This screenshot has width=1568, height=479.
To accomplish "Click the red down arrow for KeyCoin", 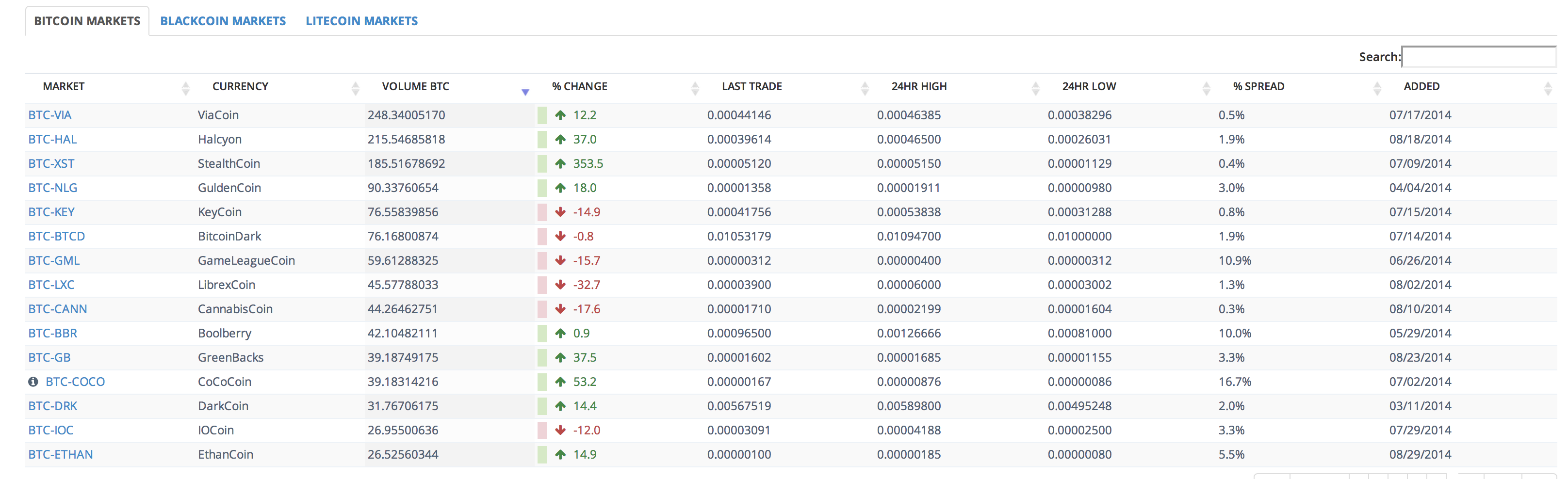I will (x=561, y=212).
